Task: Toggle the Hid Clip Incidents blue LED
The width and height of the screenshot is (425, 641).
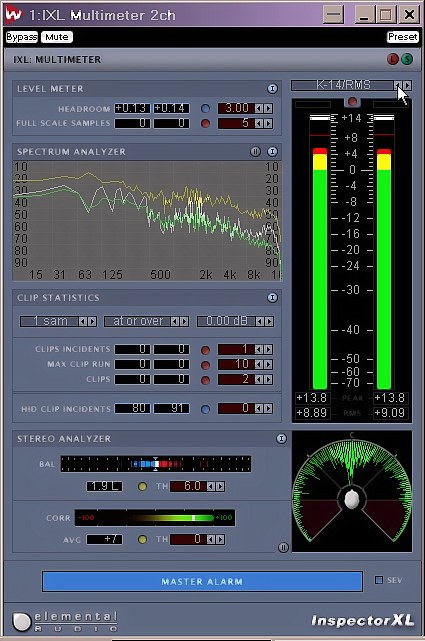Action: tap(205, 409)
